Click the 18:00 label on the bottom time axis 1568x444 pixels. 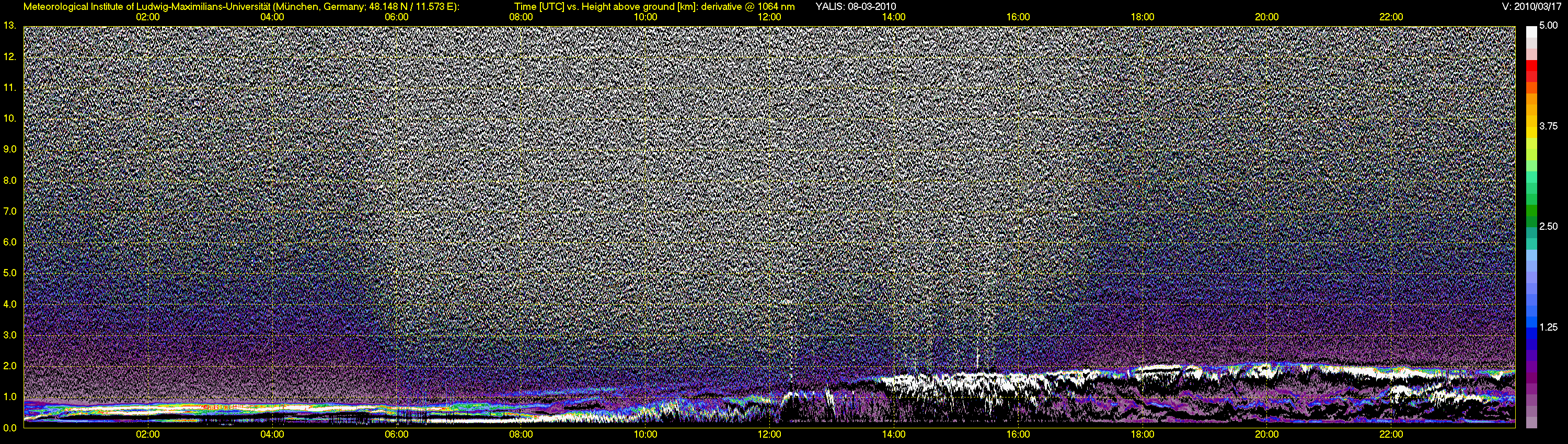(x=1143, y=434)
